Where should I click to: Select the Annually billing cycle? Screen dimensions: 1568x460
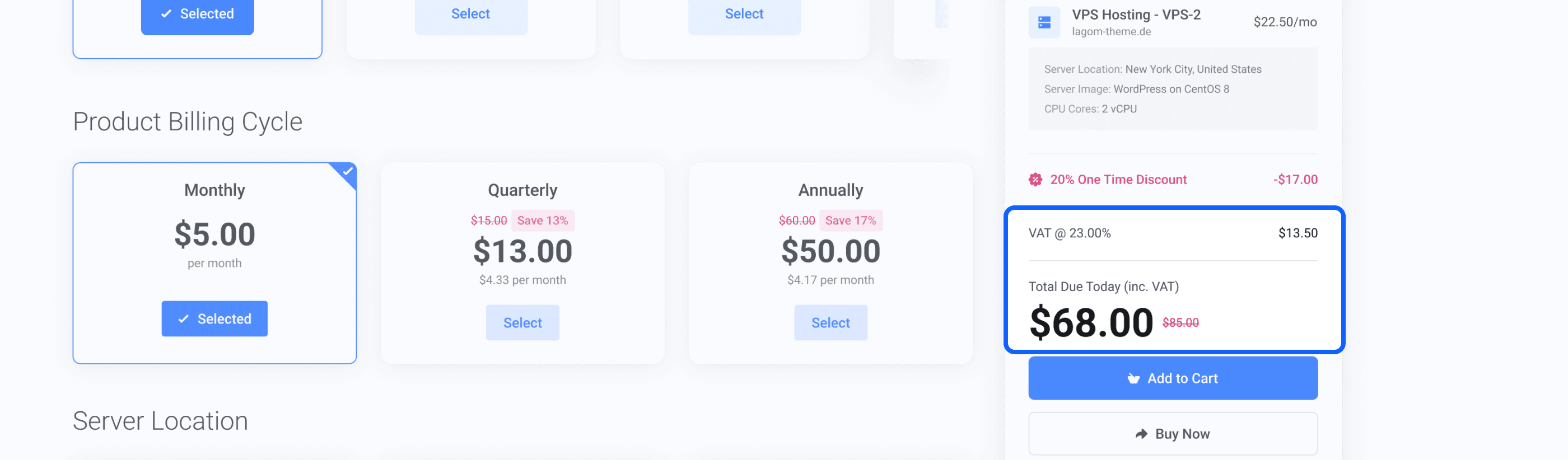coord(830,322)
